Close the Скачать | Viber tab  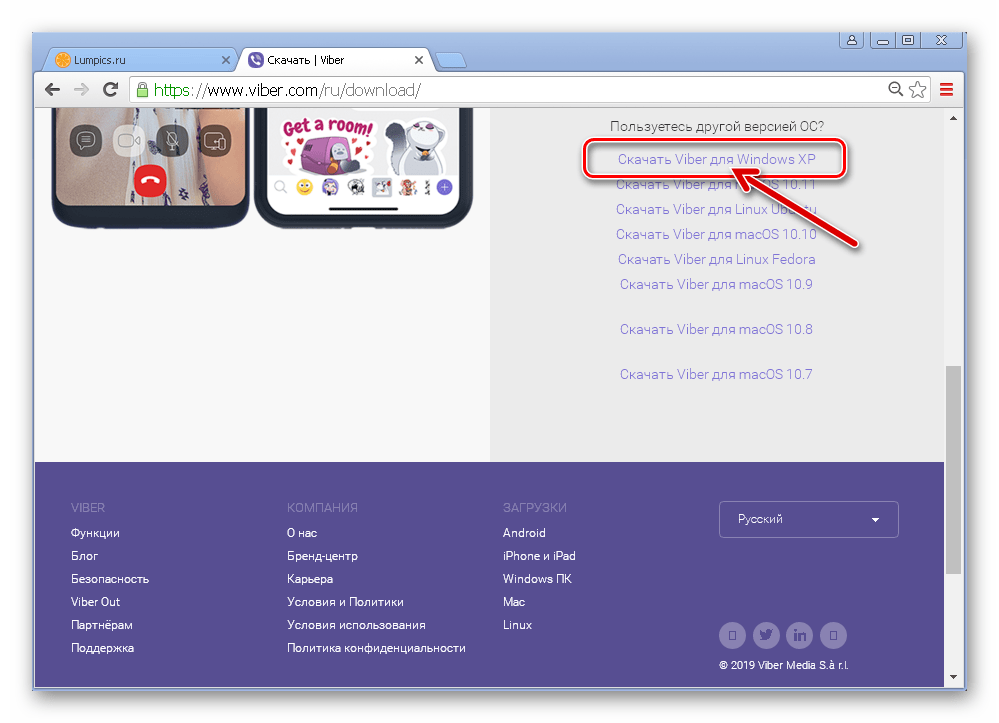coord(419,60)
